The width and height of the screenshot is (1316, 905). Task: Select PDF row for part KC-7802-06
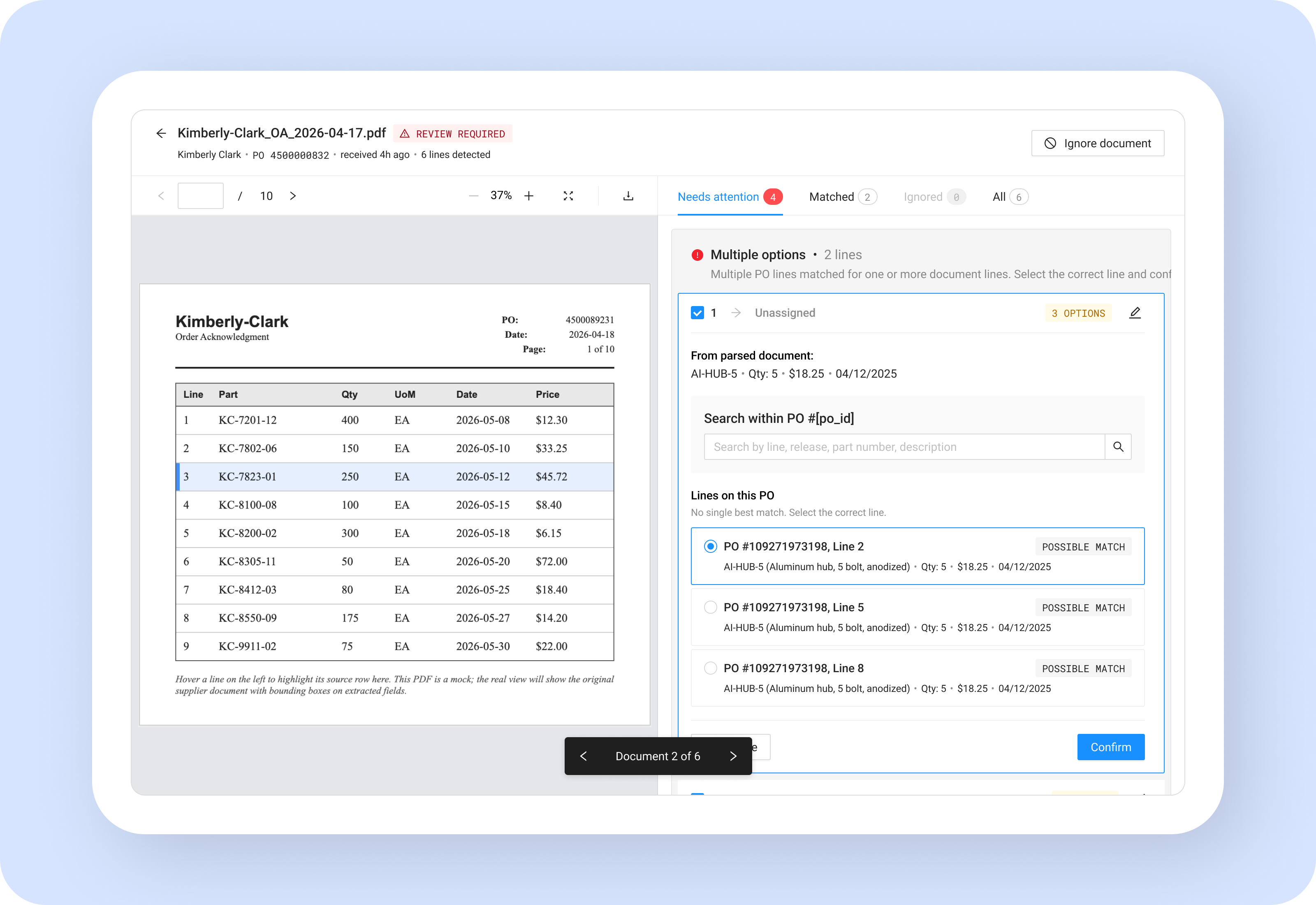tap(395, 448)
